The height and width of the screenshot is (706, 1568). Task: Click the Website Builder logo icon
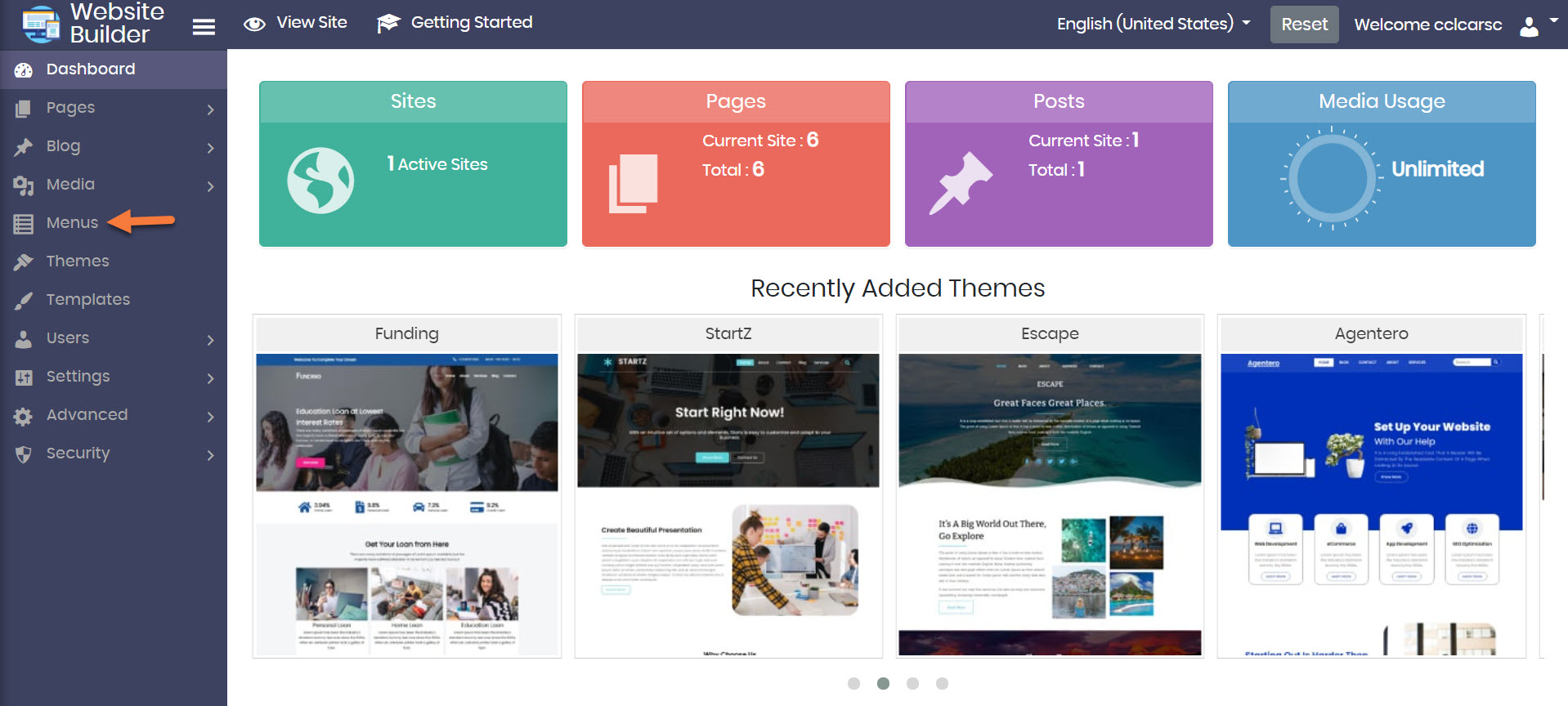tap(41, 24)
